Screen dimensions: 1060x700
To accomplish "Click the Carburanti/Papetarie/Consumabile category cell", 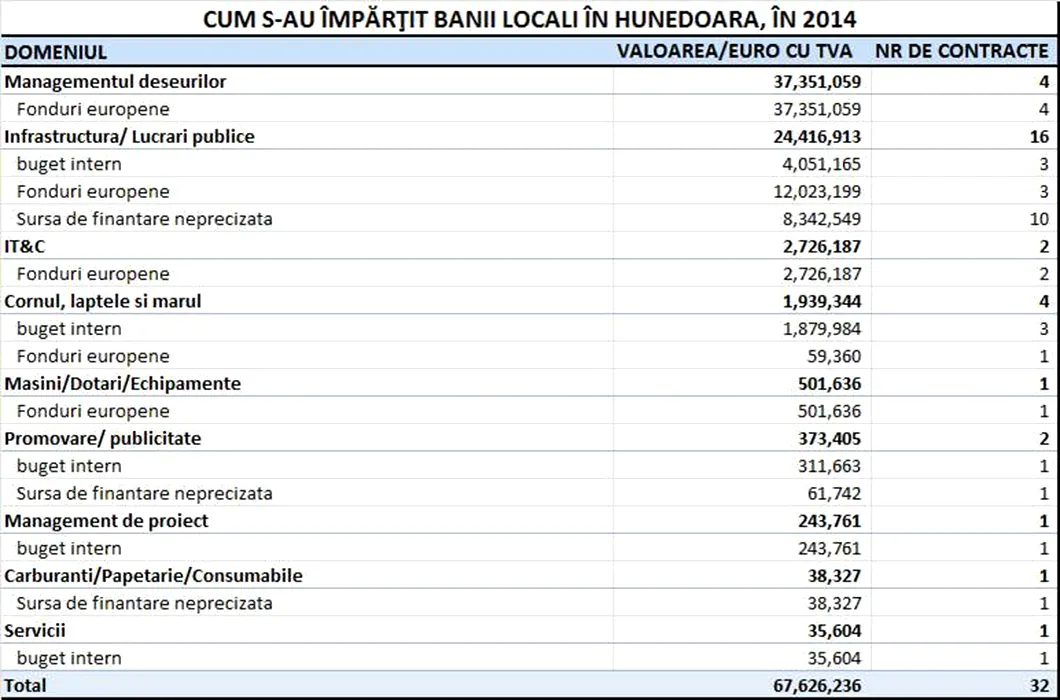I will tap(154, 576).
